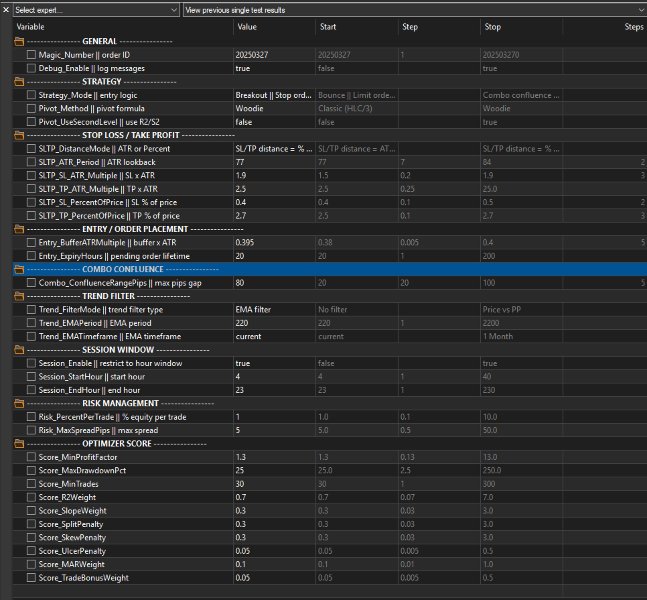Enable the Trend_EMAPeriod checkbox
Viewport: 647px width, 600px height.
click(x=31, y=323)
